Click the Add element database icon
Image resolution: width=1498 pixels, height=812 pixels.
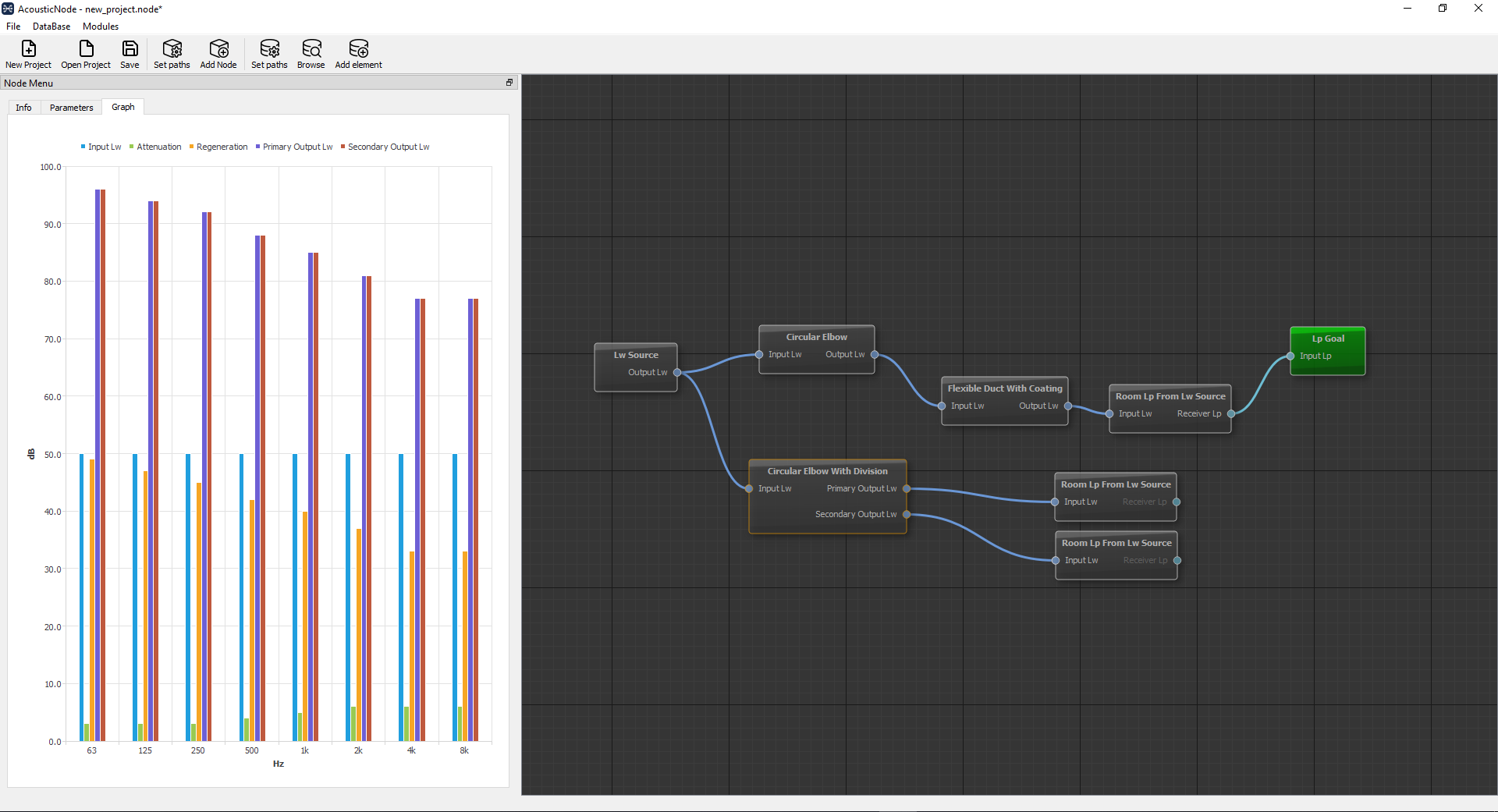pos(359,53)
